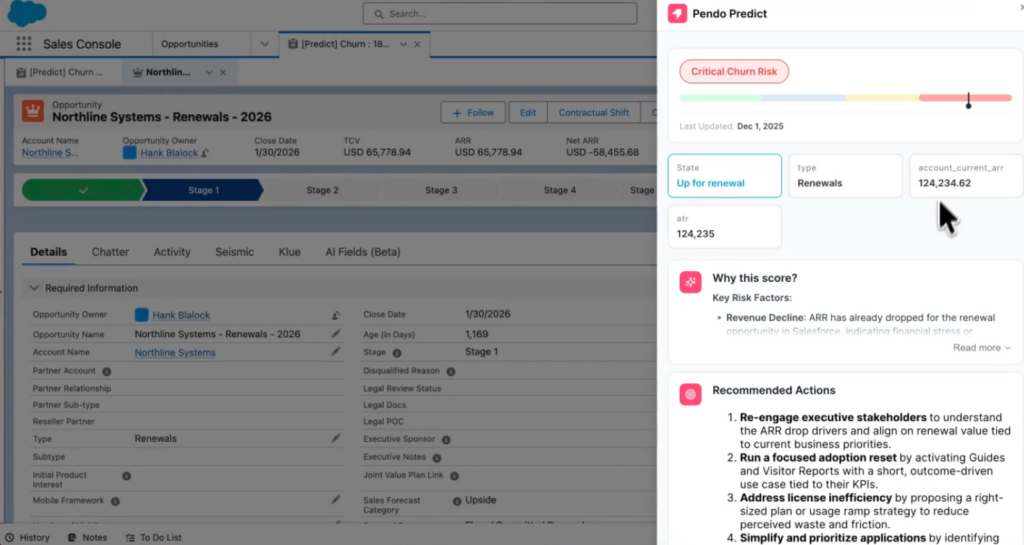Click the Pendo Predict logo icon
Image resolution: width=1024 pixels, height=545 pixels.
tap(677, 13)
